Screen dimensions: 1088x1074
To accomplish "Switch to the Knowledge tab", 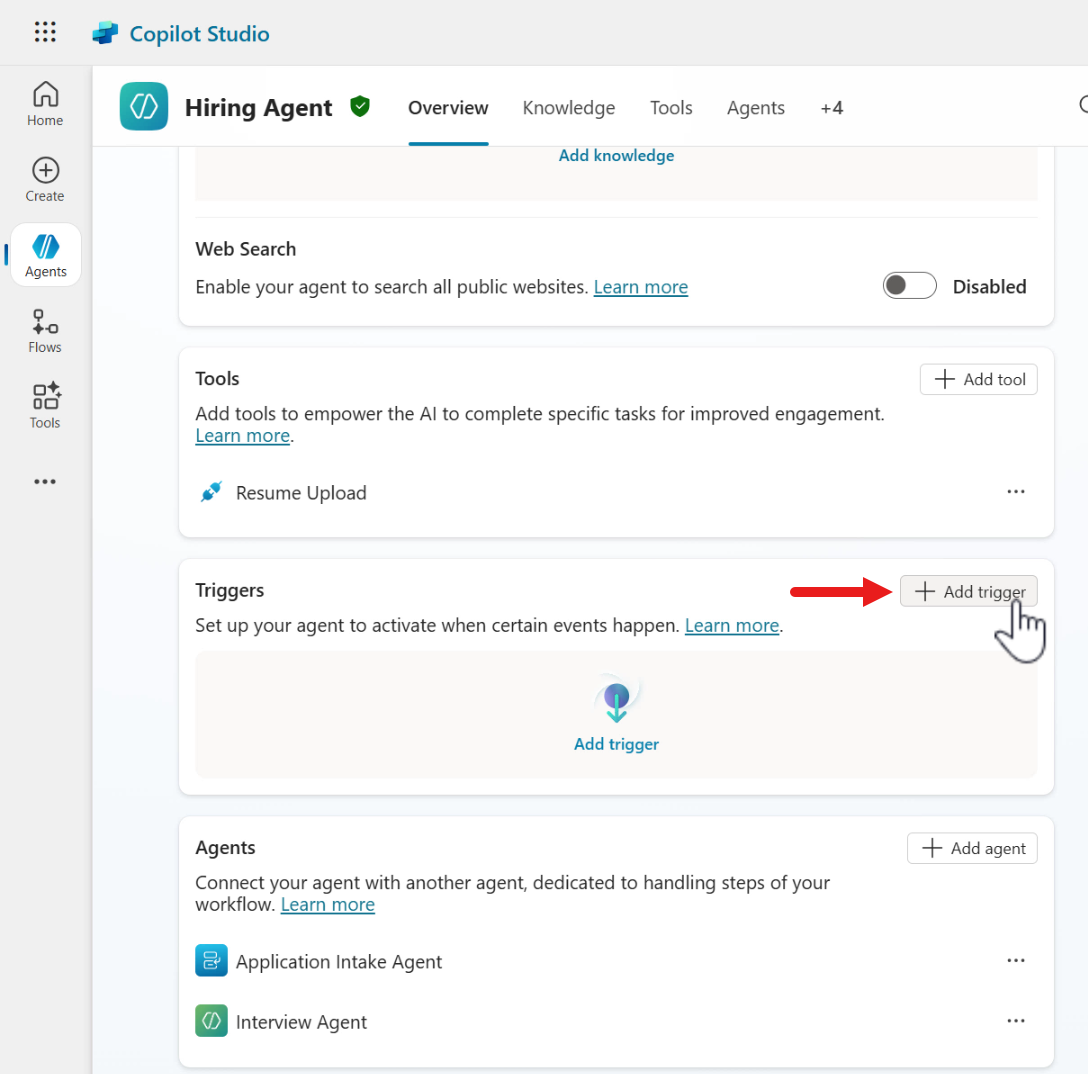I will point(568,108).
